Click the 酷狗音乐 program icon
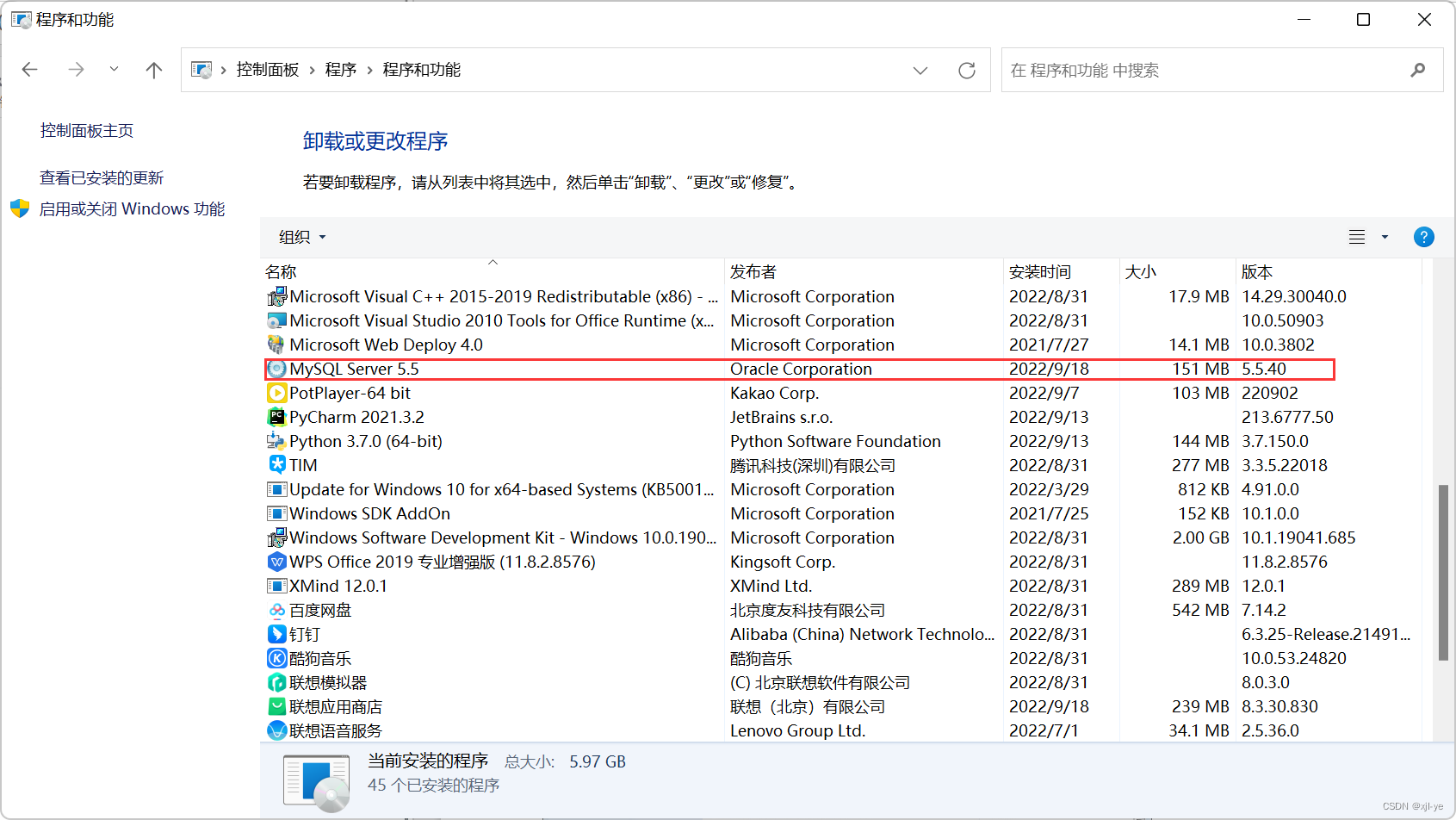Image resolution: width=1456 pixels, height=820 pixels. 276,658
